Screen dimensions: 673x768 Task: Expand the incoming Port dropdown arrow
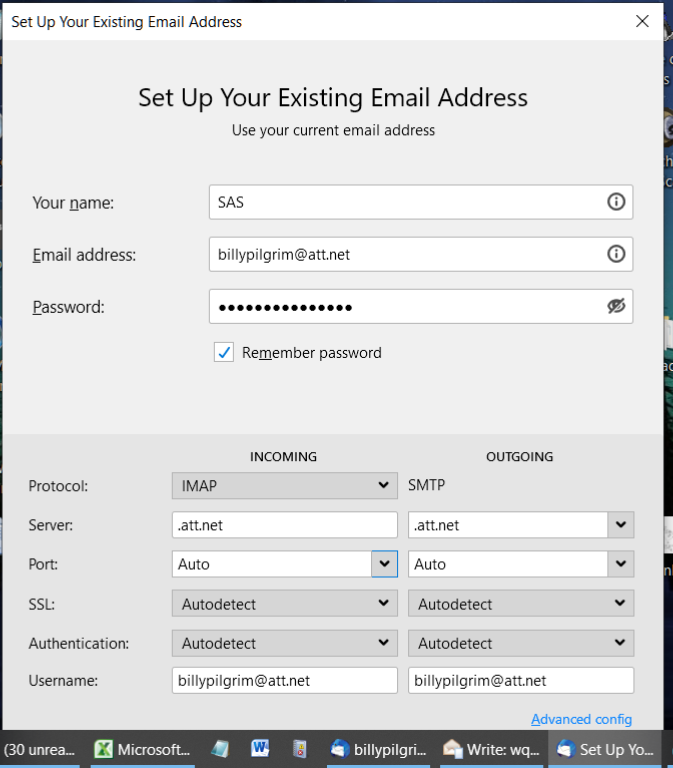tap(384, 564)
